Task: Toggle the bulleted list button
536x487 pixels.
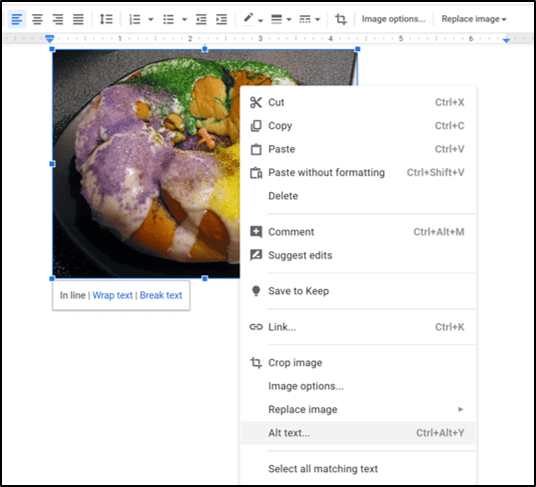Action: point(169,19)
